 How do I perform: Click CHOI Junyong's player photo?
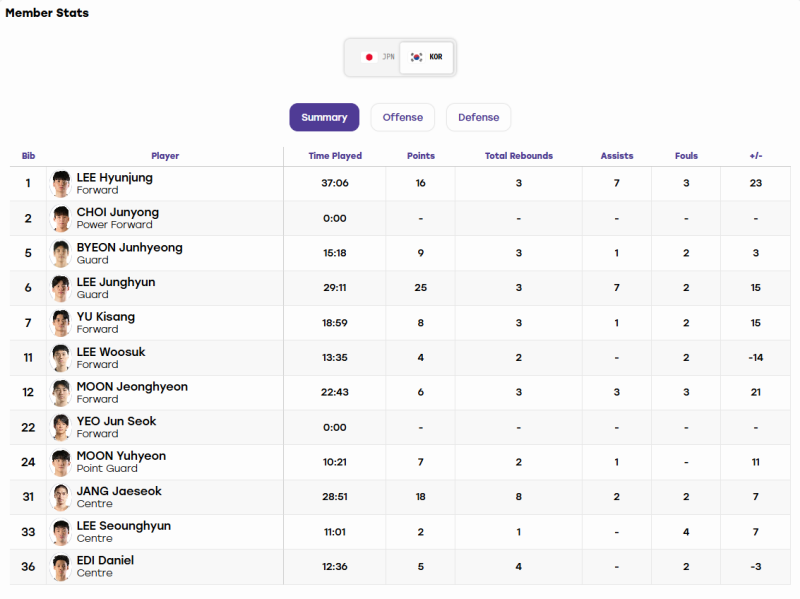click(61, 218)
